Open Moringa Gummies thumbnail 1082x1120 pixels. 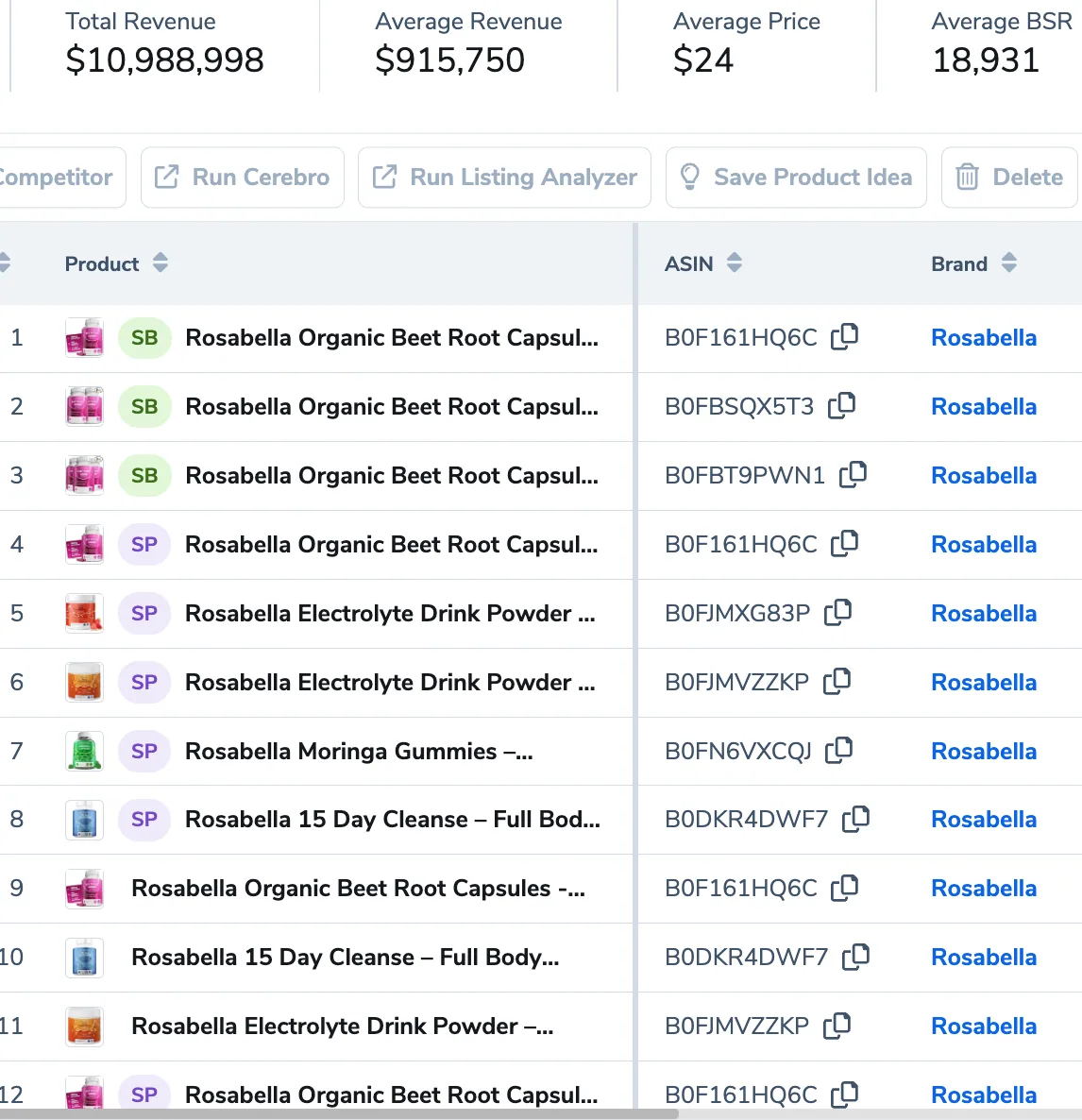click(84, 751)
